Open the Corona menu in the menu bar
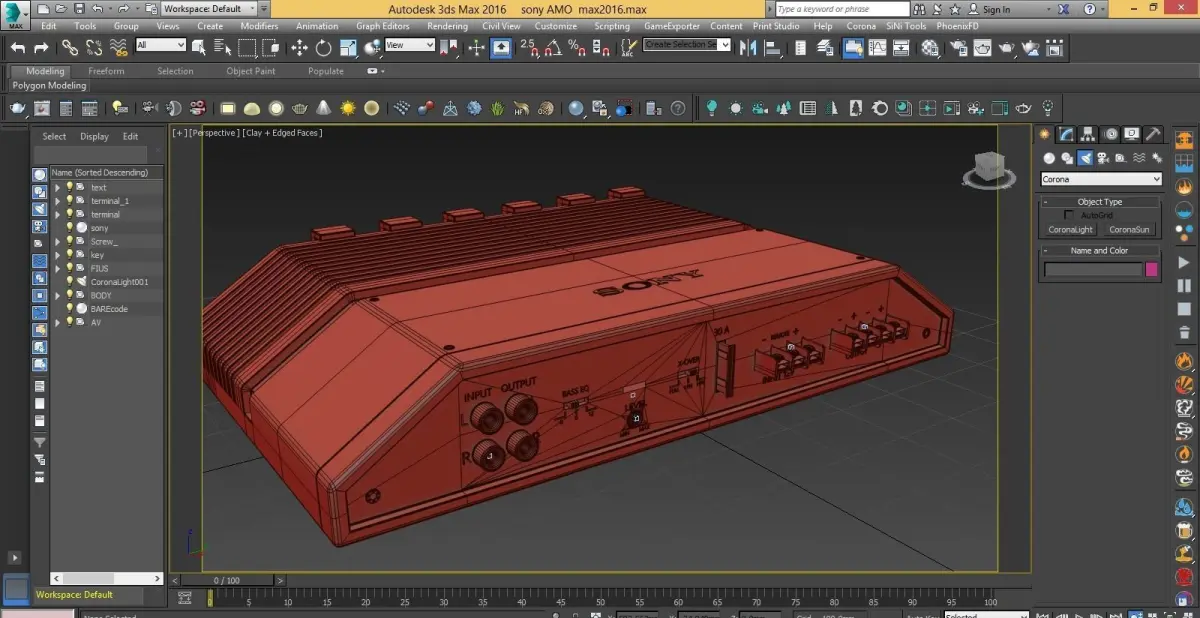1200x618 pixels. pos(860,26)
